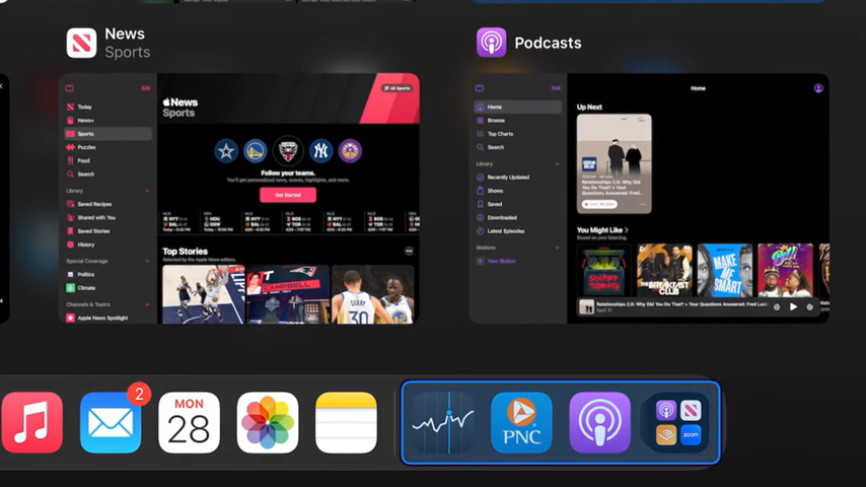
Task: Open Climate under Special Coverage
Action: (x=108, y=288)
